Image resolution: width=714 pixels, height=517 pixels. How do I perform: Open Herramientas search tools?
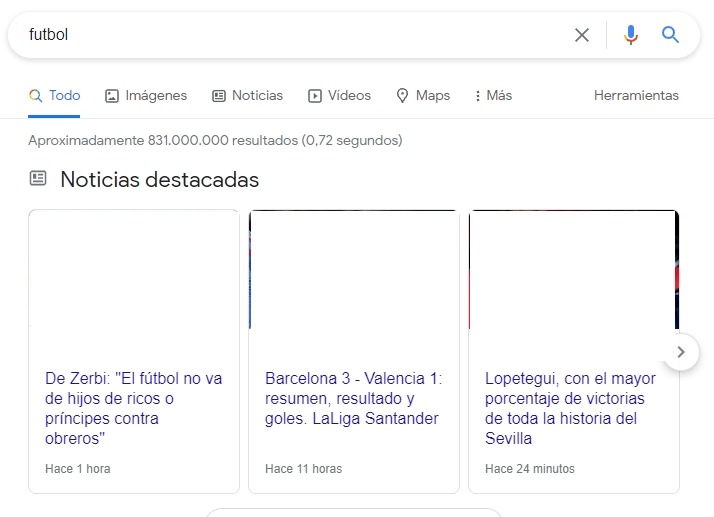pos(636,95)
